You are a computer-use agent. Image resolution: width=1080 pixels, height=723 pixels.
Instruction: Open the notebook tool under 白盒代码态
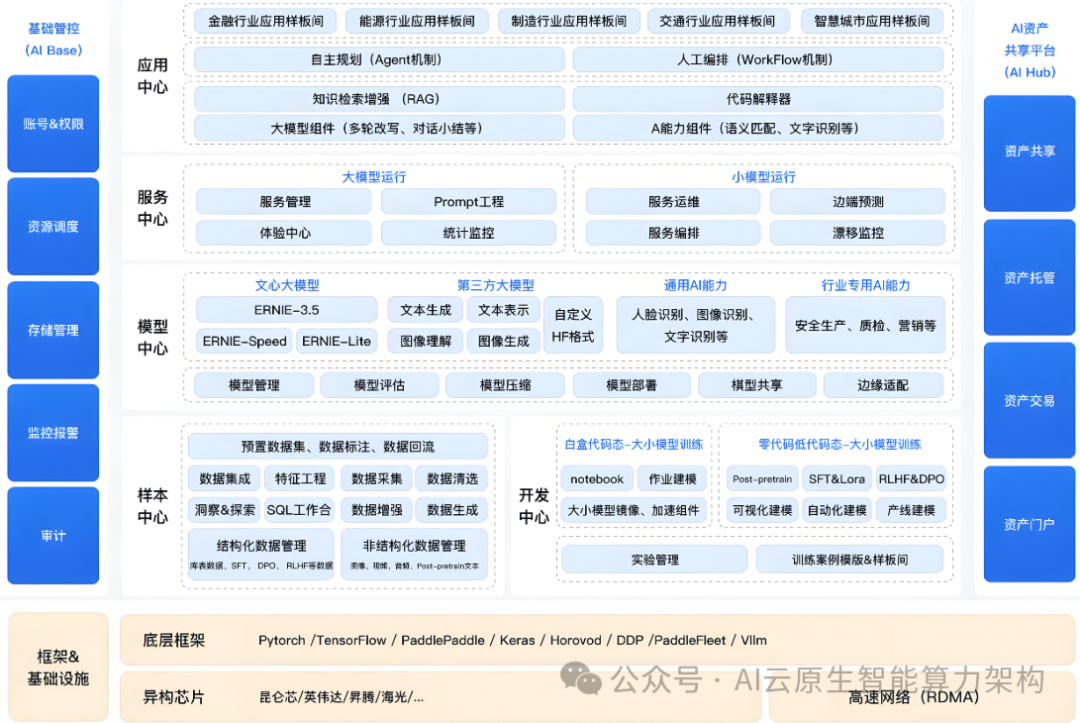pyautogui.click(x=596, y=479)
